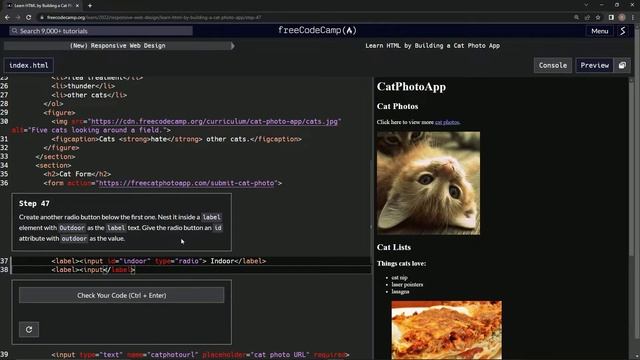This screenshot has height=360, width=640.
Task: Open the browser three-dot menu
Action: pos(633,18)
